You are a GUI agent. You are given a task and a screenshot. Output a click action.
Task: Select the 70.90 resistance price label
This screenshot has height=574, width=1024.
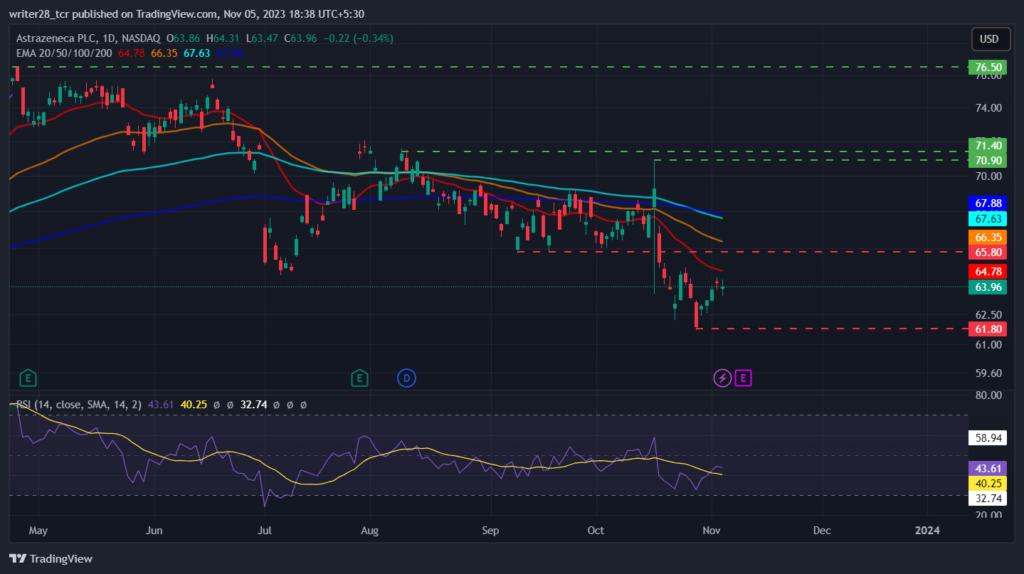[987, 161]
